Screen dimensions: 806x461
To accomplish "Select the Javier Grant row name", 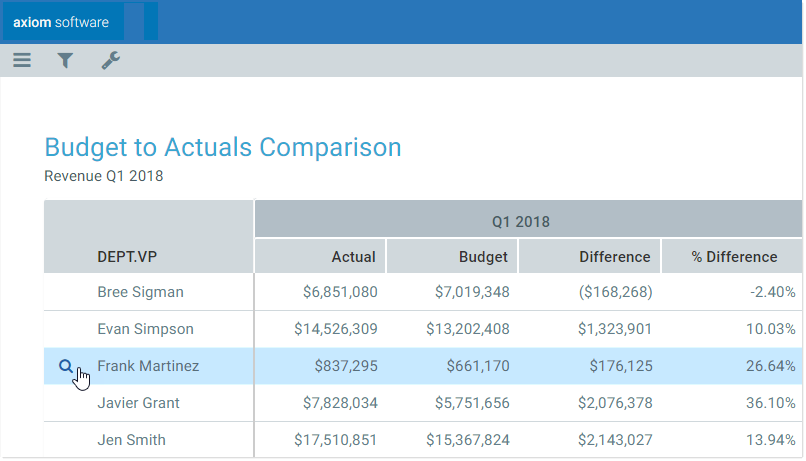I will pyautogui.click(x=138, y=403).
